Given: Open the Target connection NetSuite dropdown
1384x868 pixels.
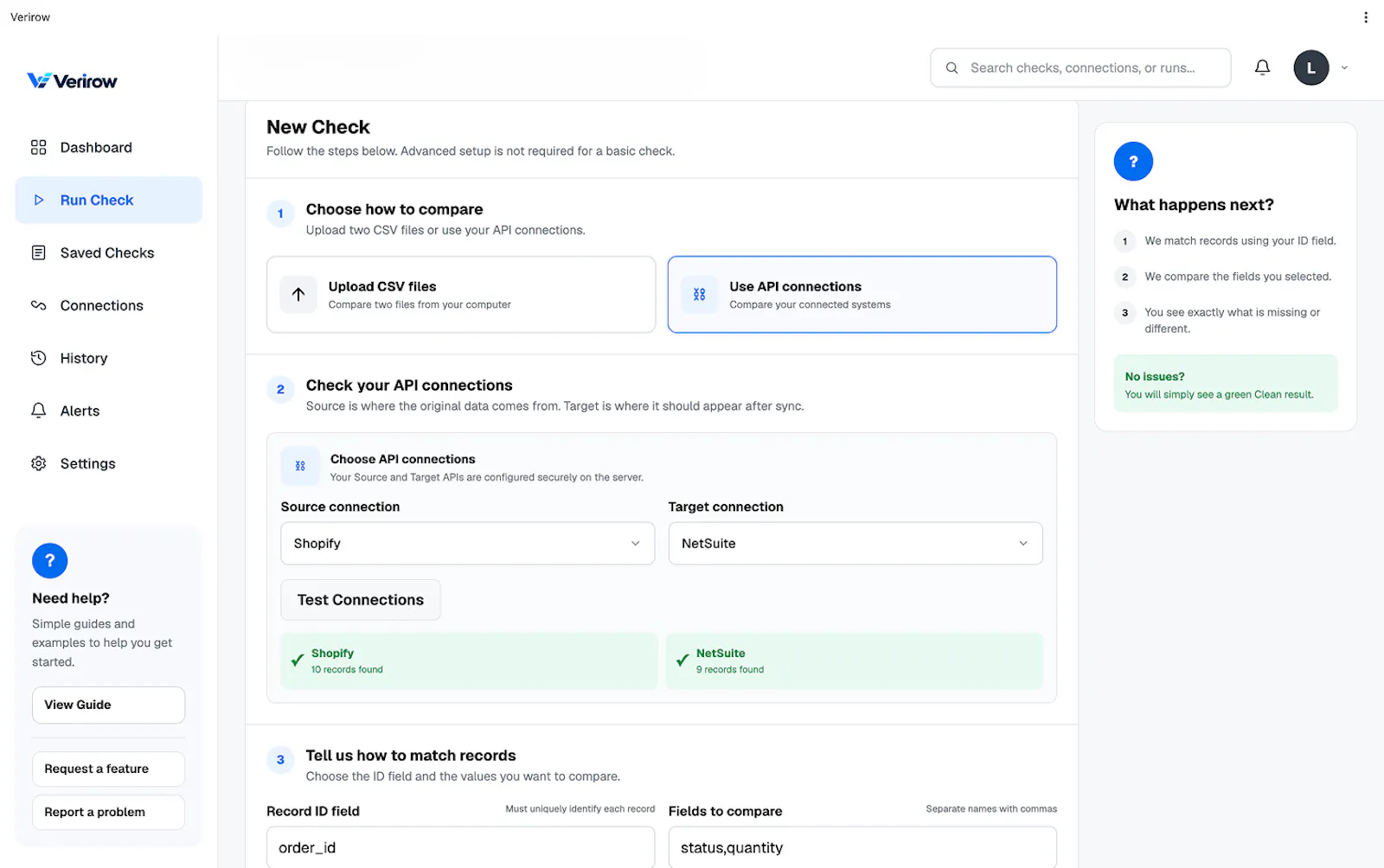Looking at the screenshot, I should [855, 543].
